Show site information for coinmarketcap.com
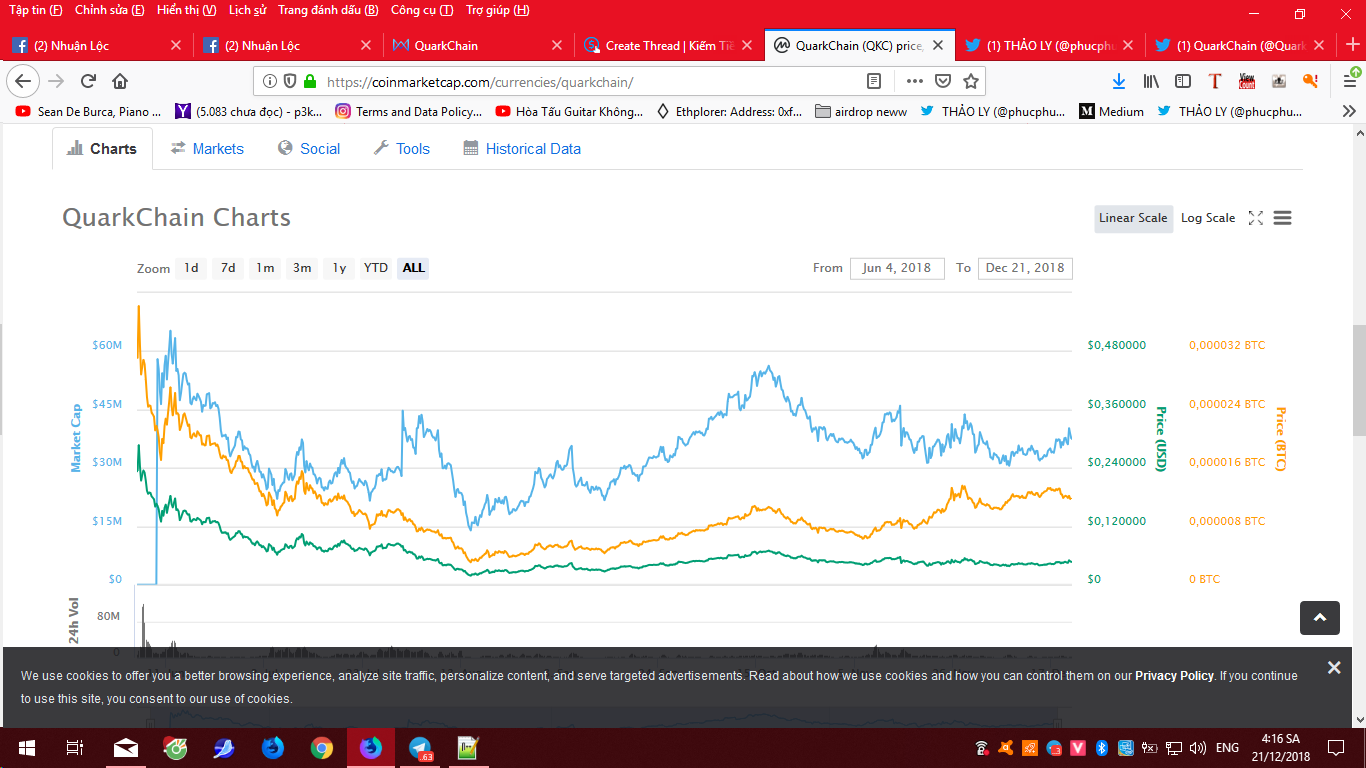The image size is (1366, 768). pos(270,81)
